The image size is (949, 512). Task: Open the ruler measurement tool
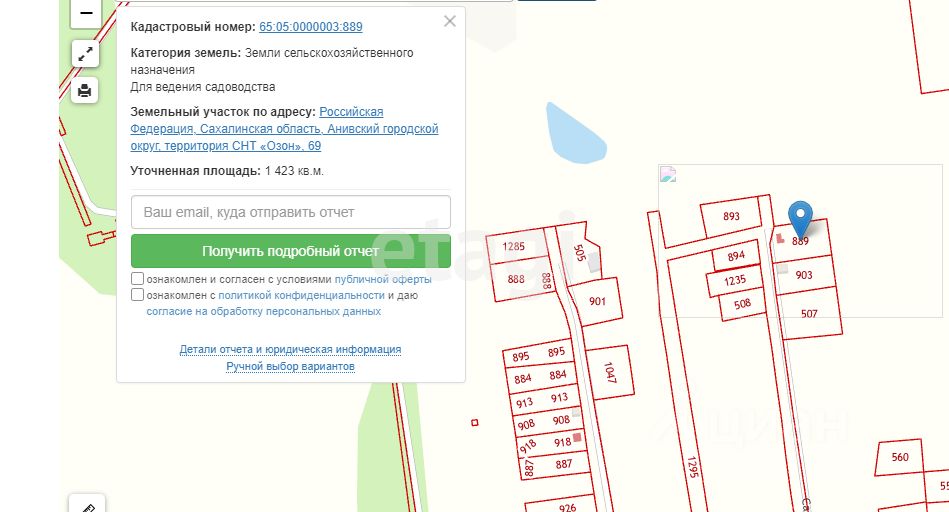(x=87, y=505)
